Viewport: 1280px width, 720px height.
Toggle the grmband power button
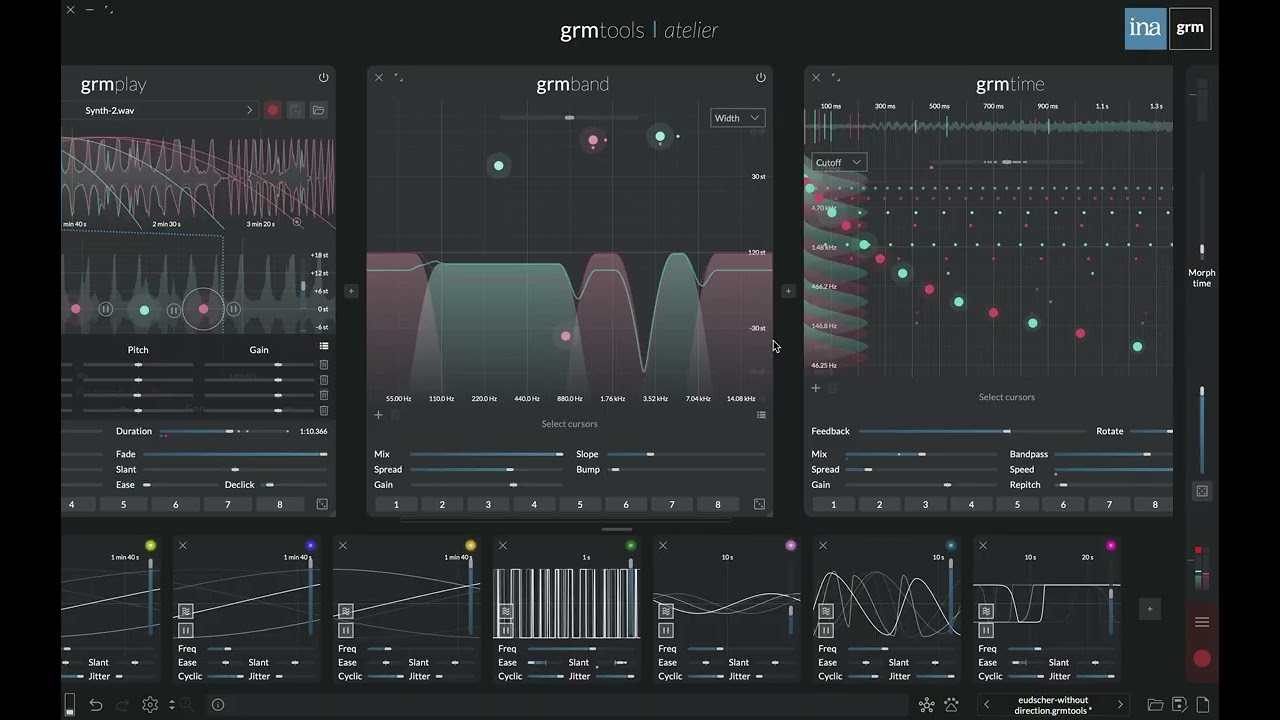coord(761,77)
